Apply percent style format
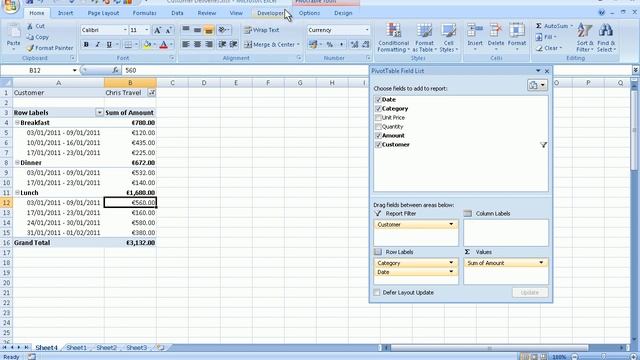The height and width of the screenshot is (360, 640). click(329, 44)
